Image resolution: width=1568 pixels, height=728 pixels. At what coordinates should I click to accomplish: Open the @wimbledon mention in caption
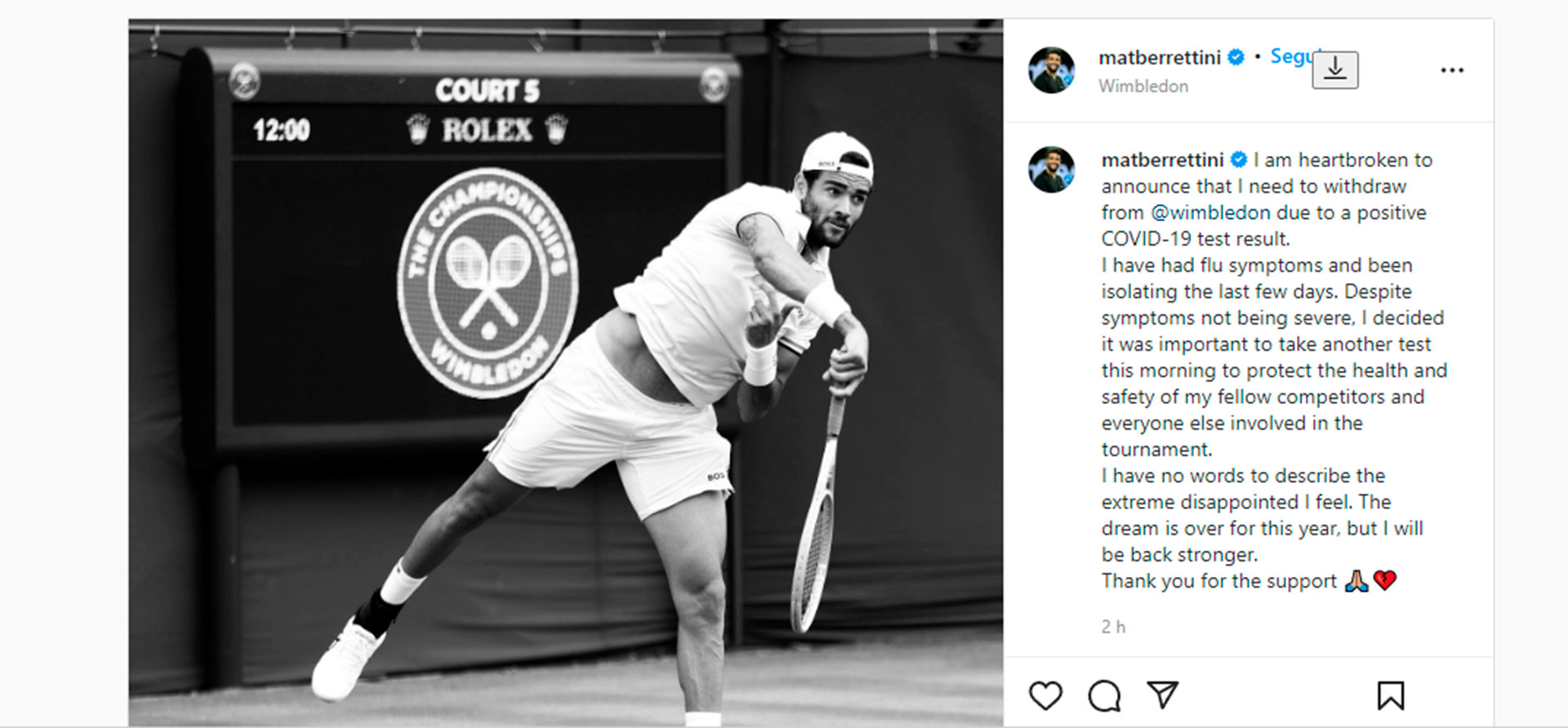click(x=1210, y=212)
